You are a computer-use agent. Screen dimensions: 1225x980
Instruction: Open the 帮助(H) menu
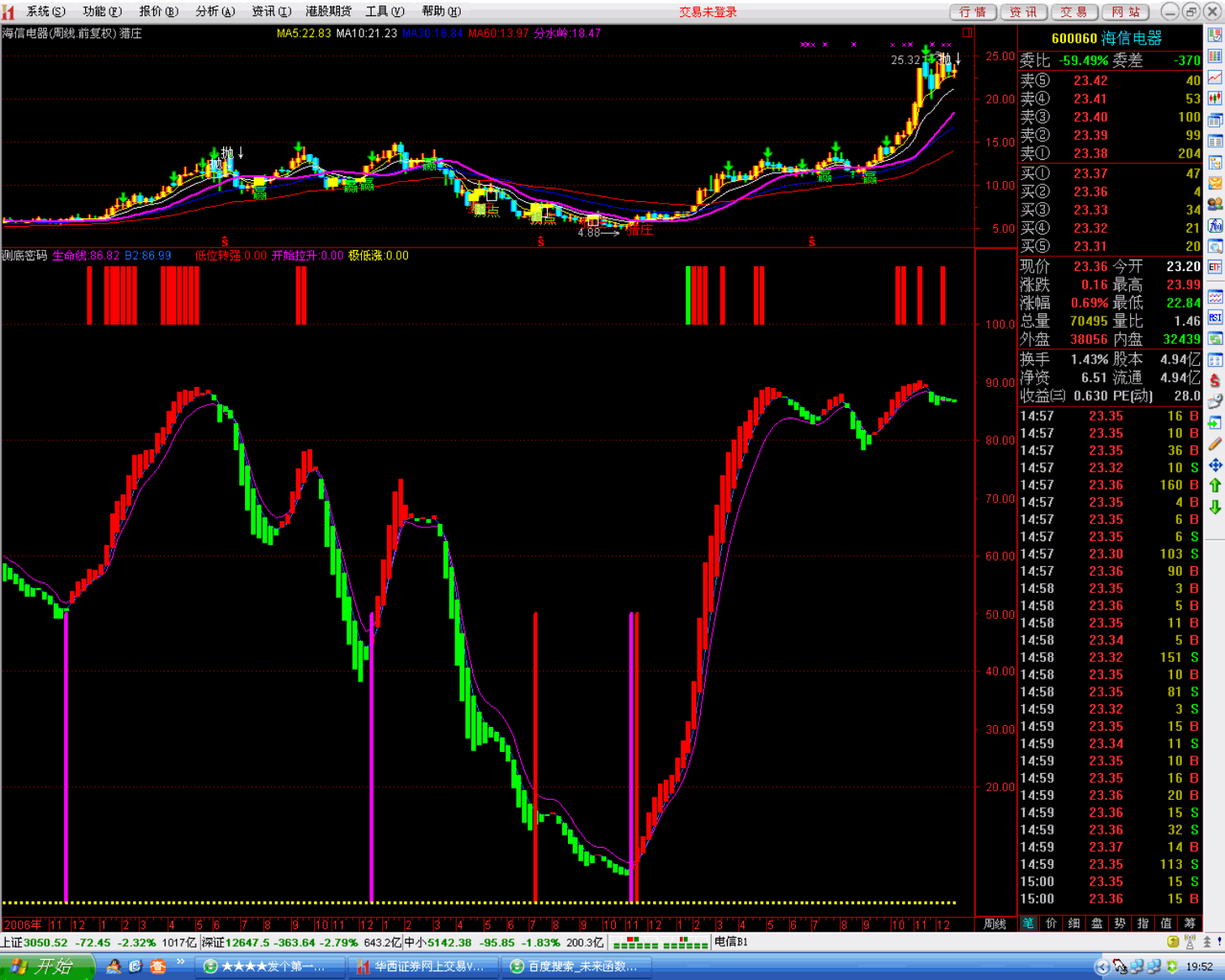click(441, 11)
